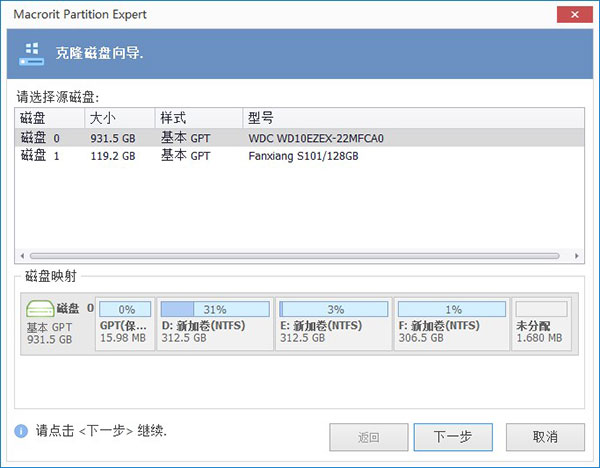
Task: Click the 0% usage bar of GPT partition
Action: (125, 309)
